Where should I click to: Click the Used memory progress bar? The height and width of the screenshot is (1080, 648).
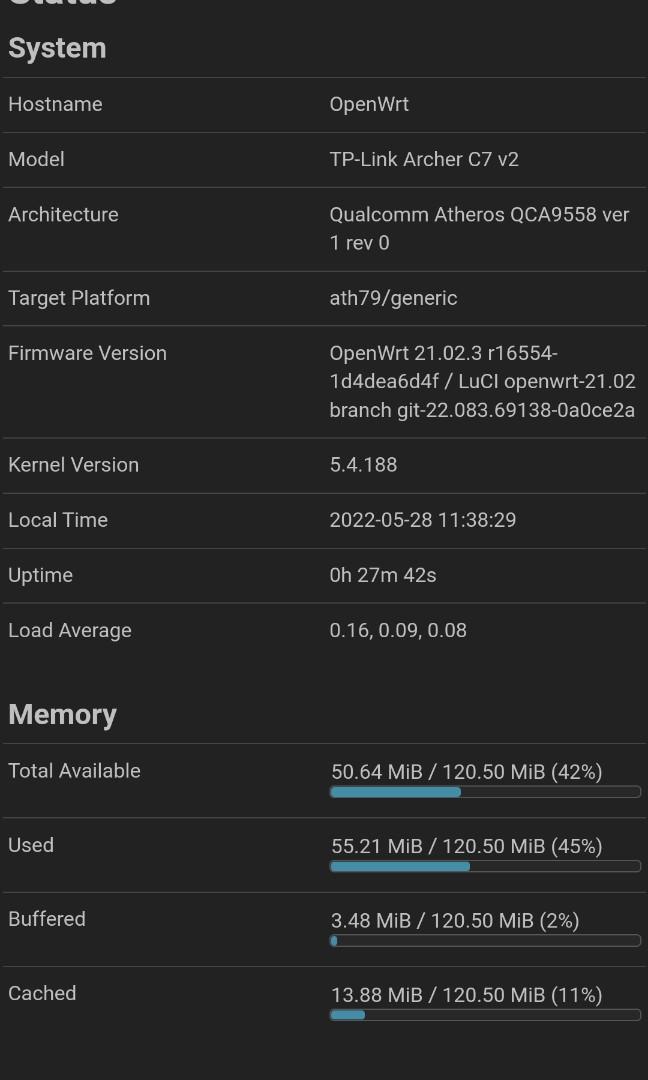click(485, 866)
